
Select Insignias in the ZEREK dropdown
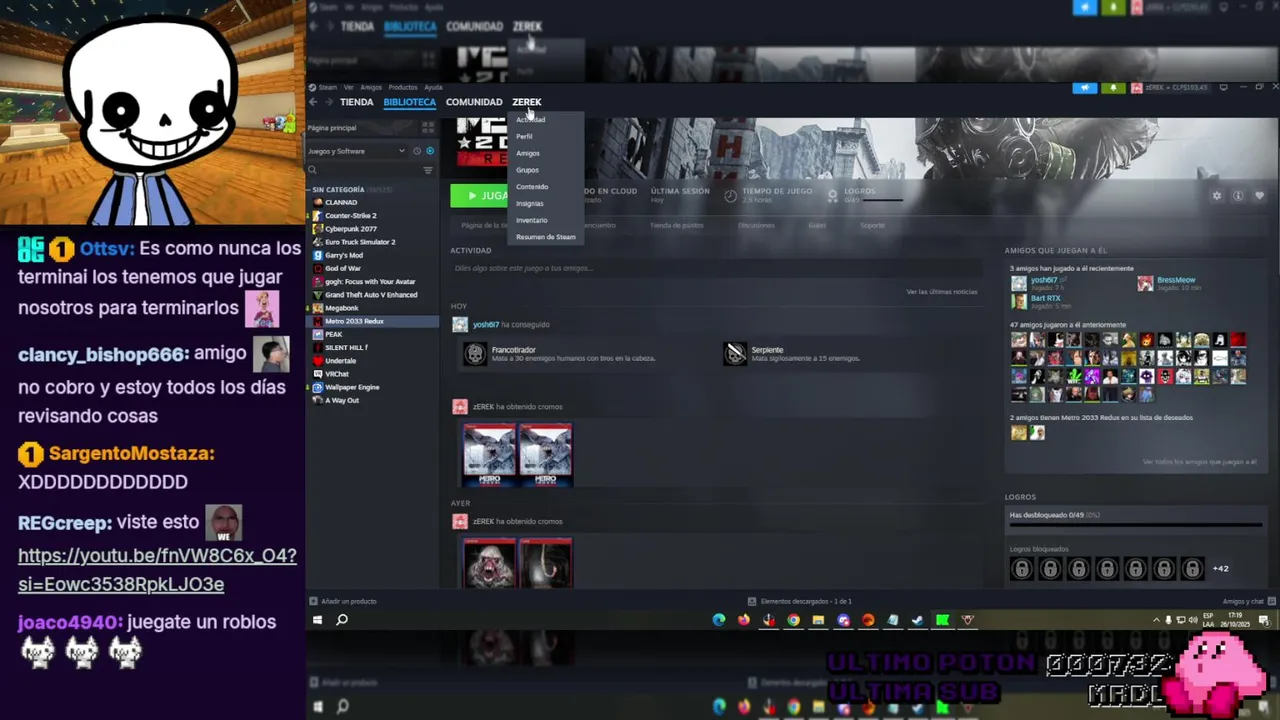[530, 203]
